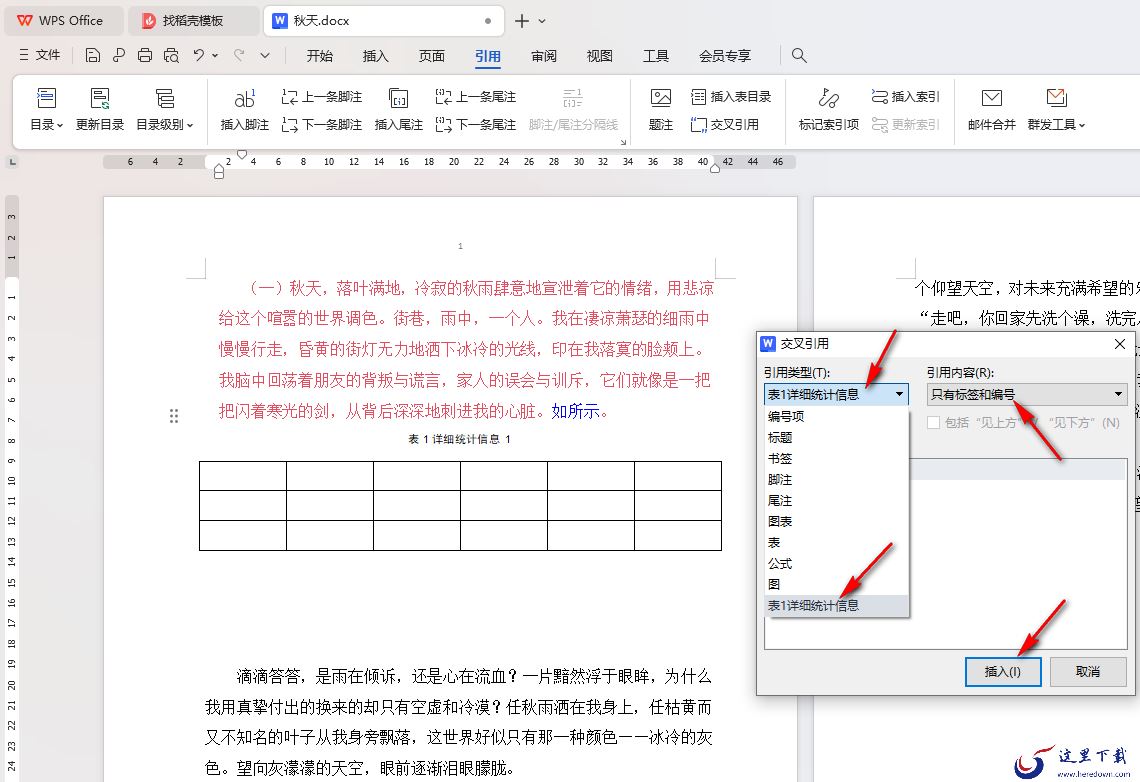Open the footnote/endnote settings dialog launcher
The width and height of the screenshot is (1140, 782).
pyautogui.click(x=623, y=142)
